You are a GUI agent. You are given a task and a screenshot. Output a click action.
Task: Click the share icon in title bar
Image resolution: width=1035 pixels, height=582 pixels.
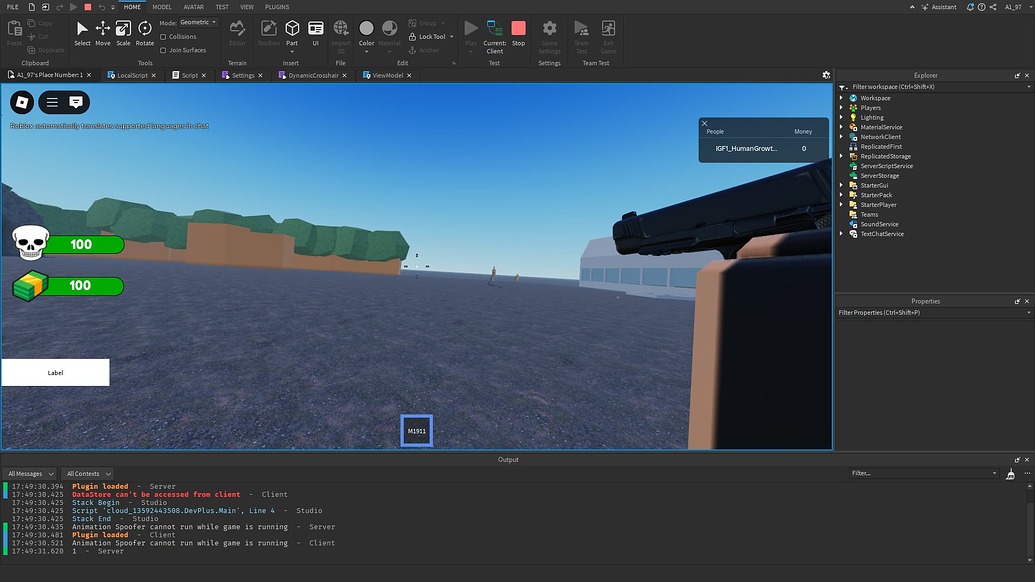(993, 7)
